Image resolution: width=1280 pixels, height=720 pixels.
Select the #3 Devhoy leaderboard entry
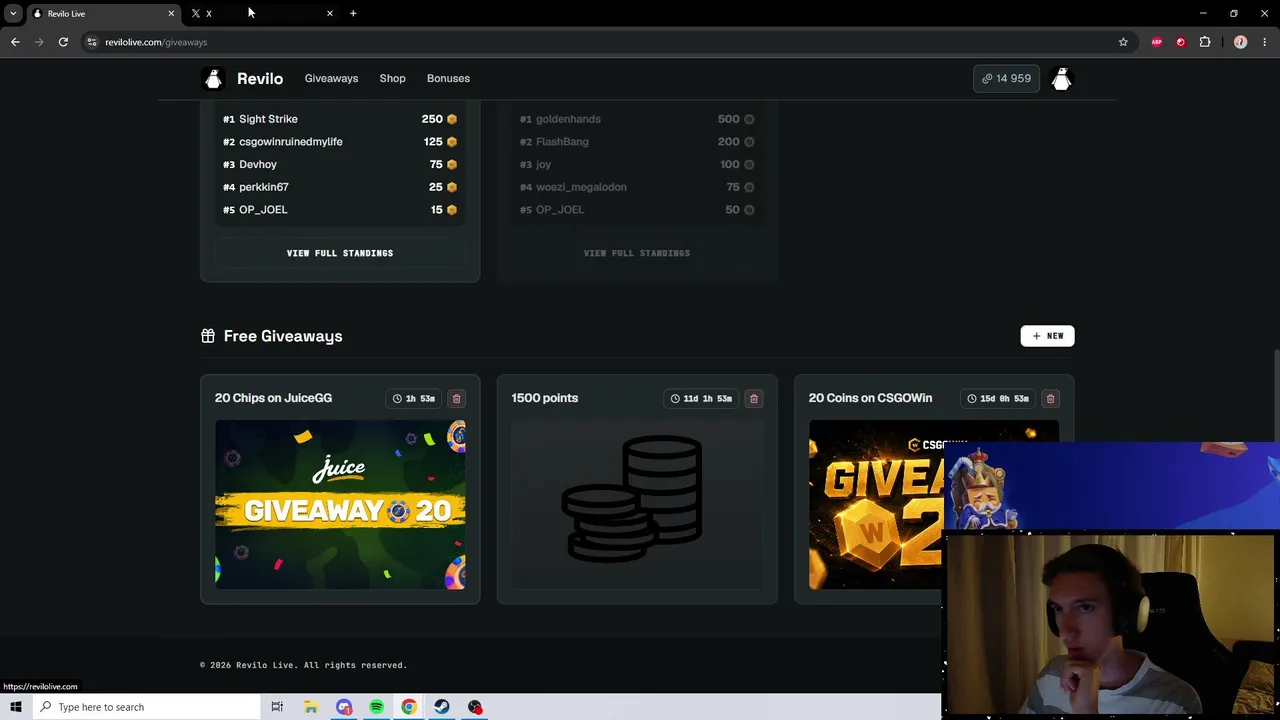tap(340, 164)
